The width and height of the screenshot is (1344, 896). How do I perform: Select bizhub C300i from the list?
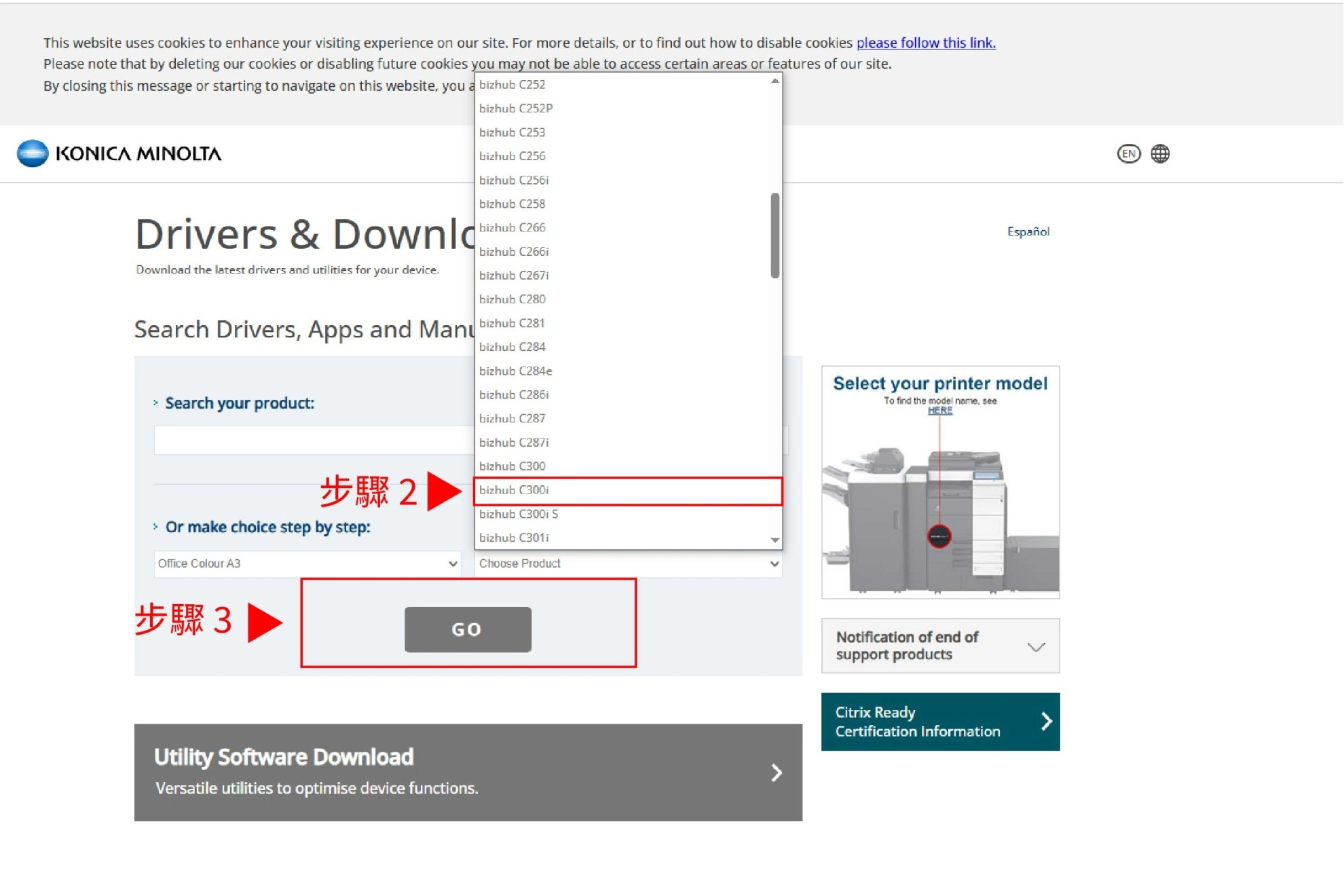pos(628,490)
